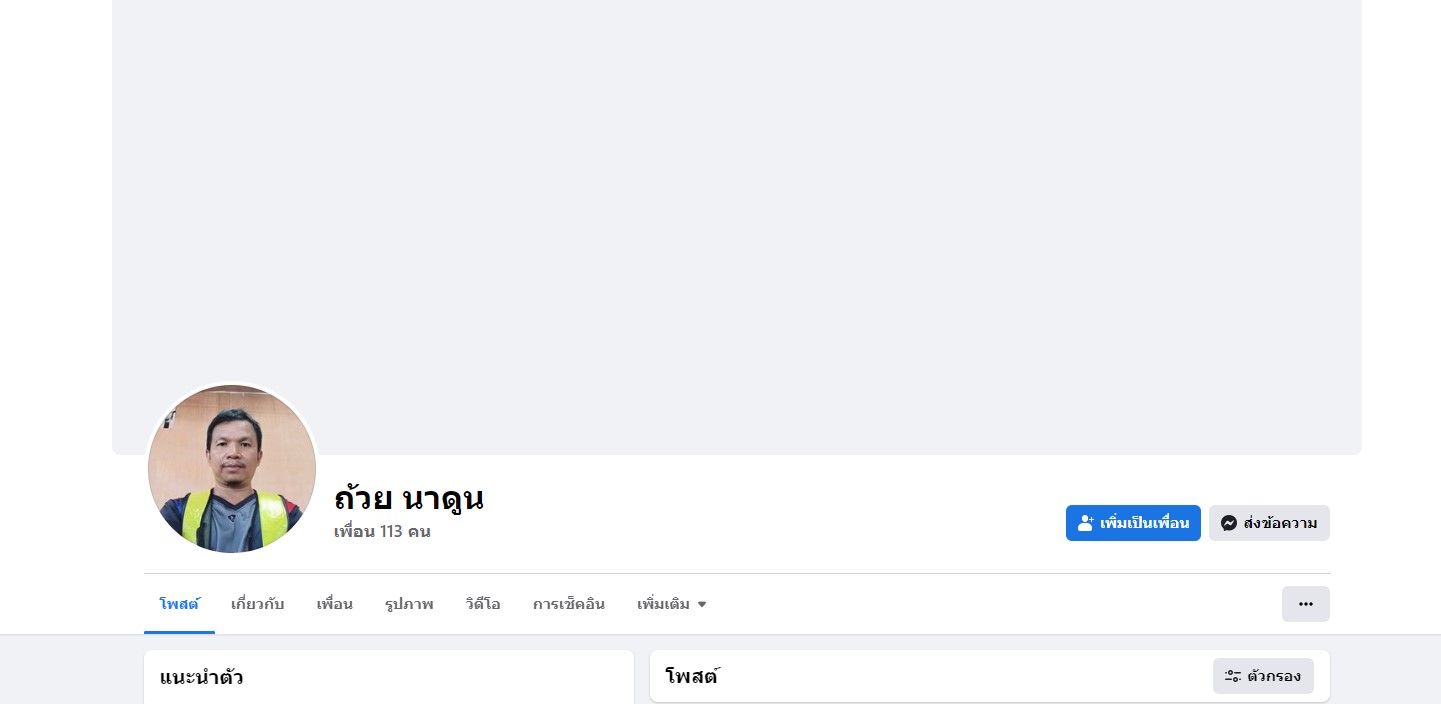Switch to the โพสต์ tab
The image size is (1441, 704).
pyautogui.click(x=179, y=604)
